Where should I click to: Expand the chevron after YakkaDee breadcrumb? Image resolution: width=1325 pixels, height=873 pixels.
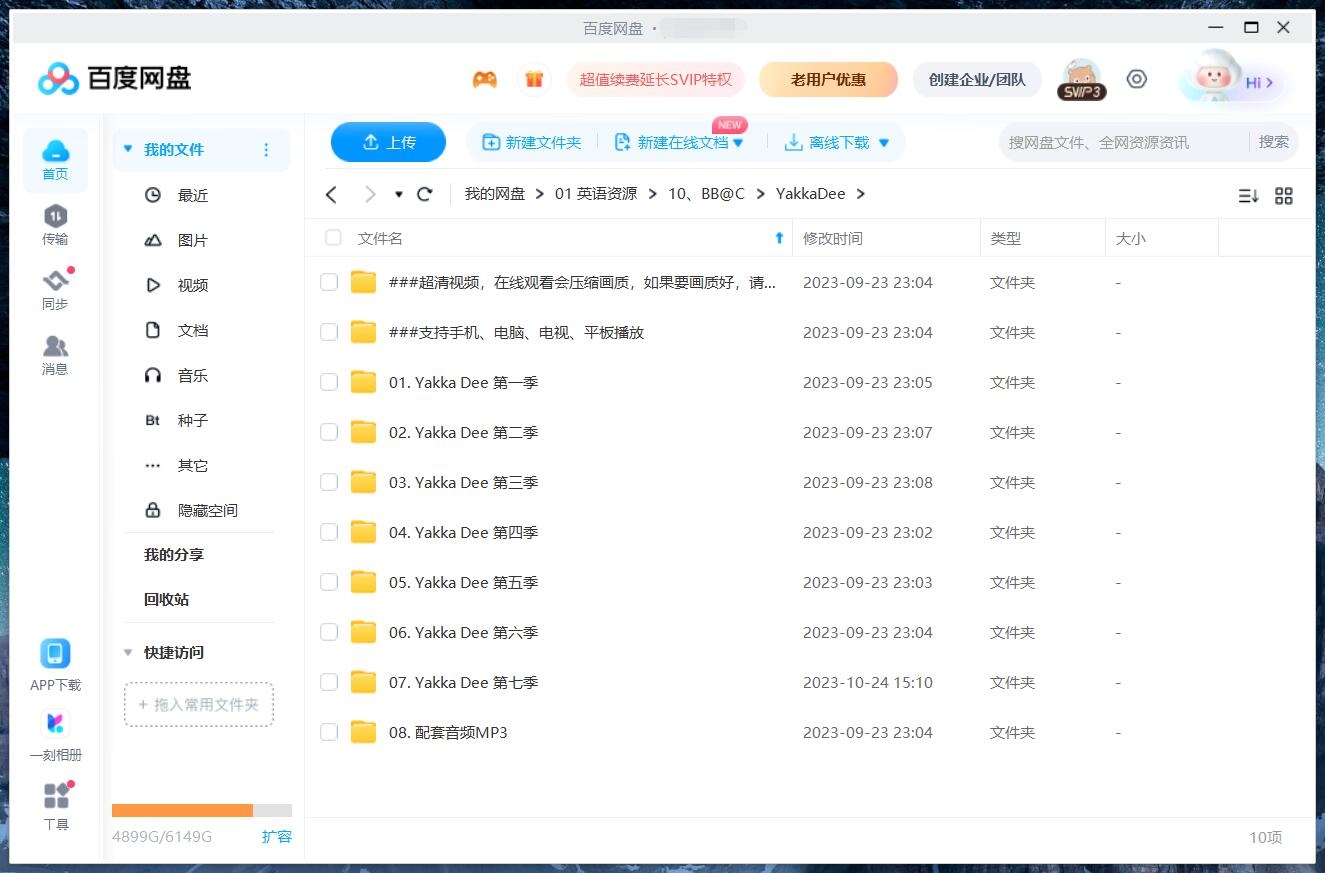pos(861,194)
